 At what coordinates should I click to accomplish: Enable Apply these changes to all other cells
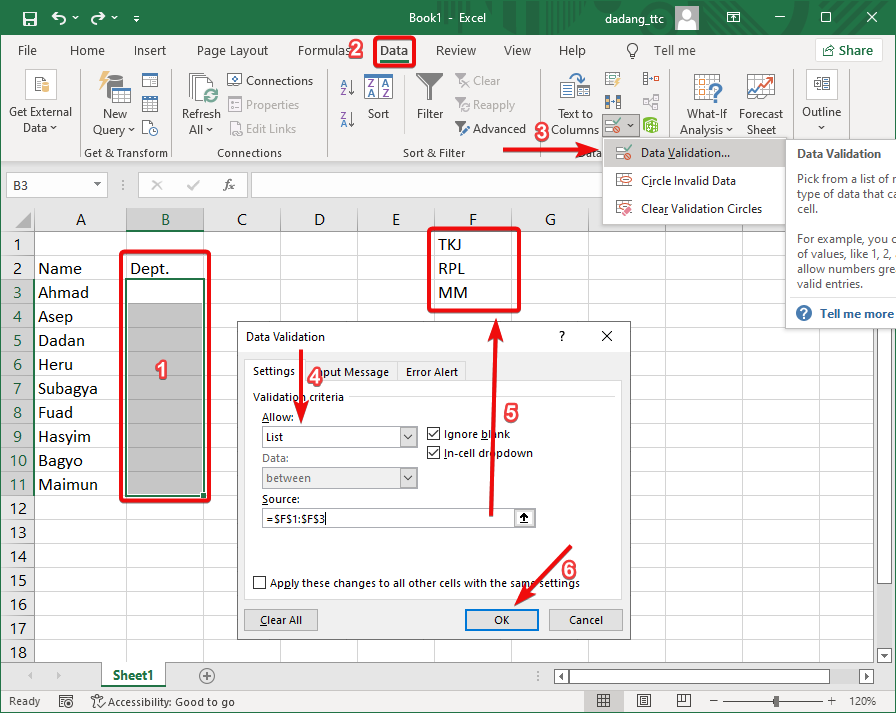click(260, 583)
